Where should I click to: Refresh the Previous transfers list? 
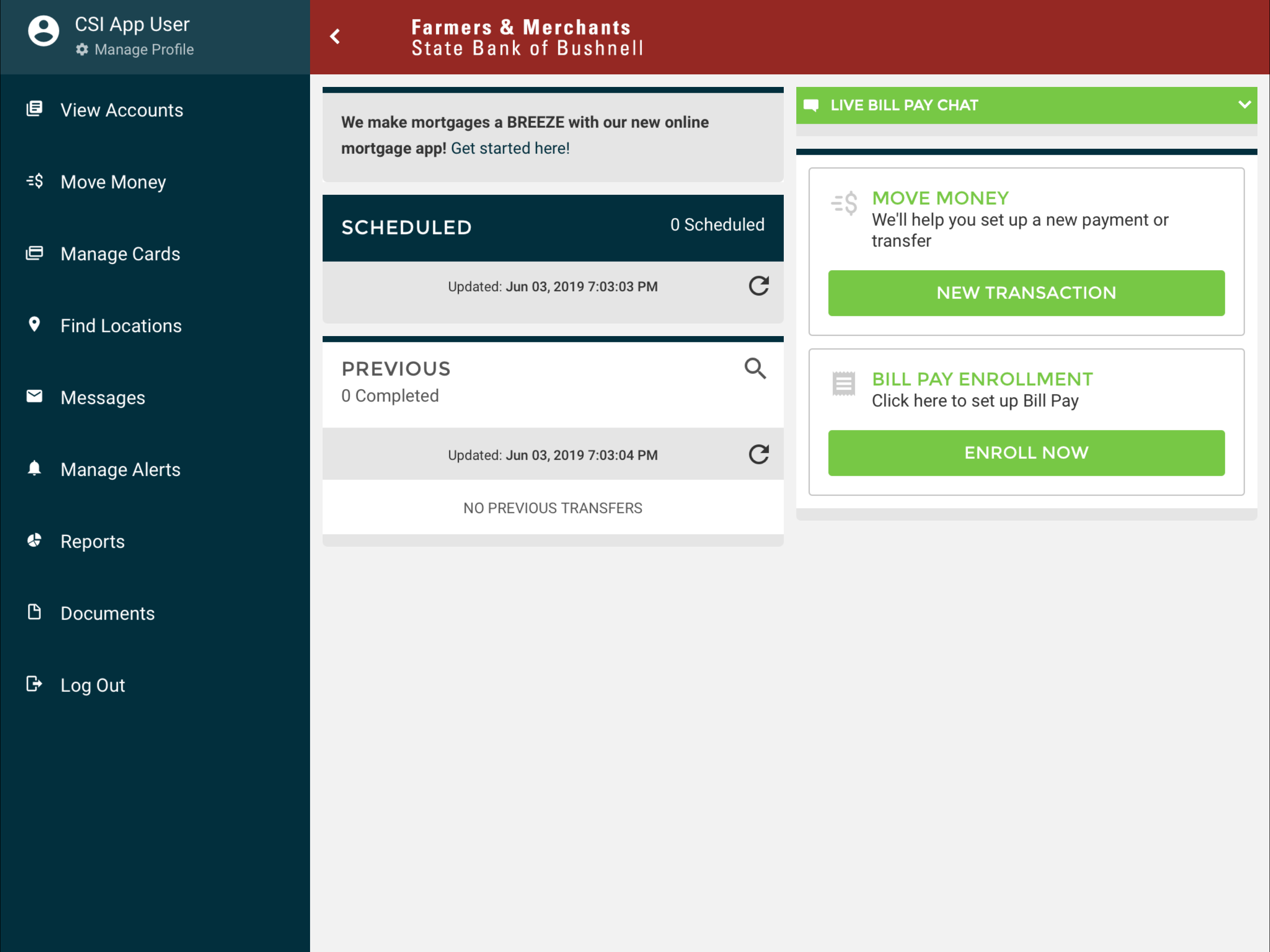pos(759,454)
